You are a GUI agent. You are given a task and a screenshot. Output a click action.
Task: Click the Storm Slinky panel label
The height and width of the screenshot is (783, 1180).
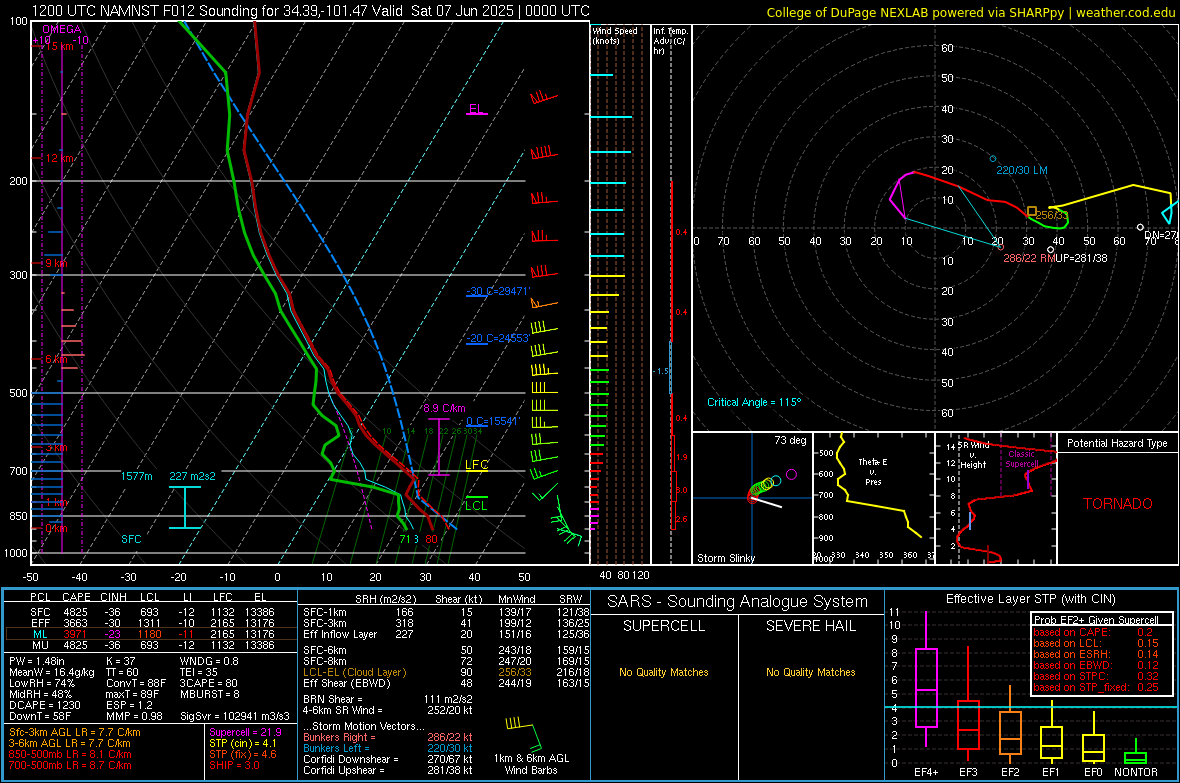(x=725, y=558)
